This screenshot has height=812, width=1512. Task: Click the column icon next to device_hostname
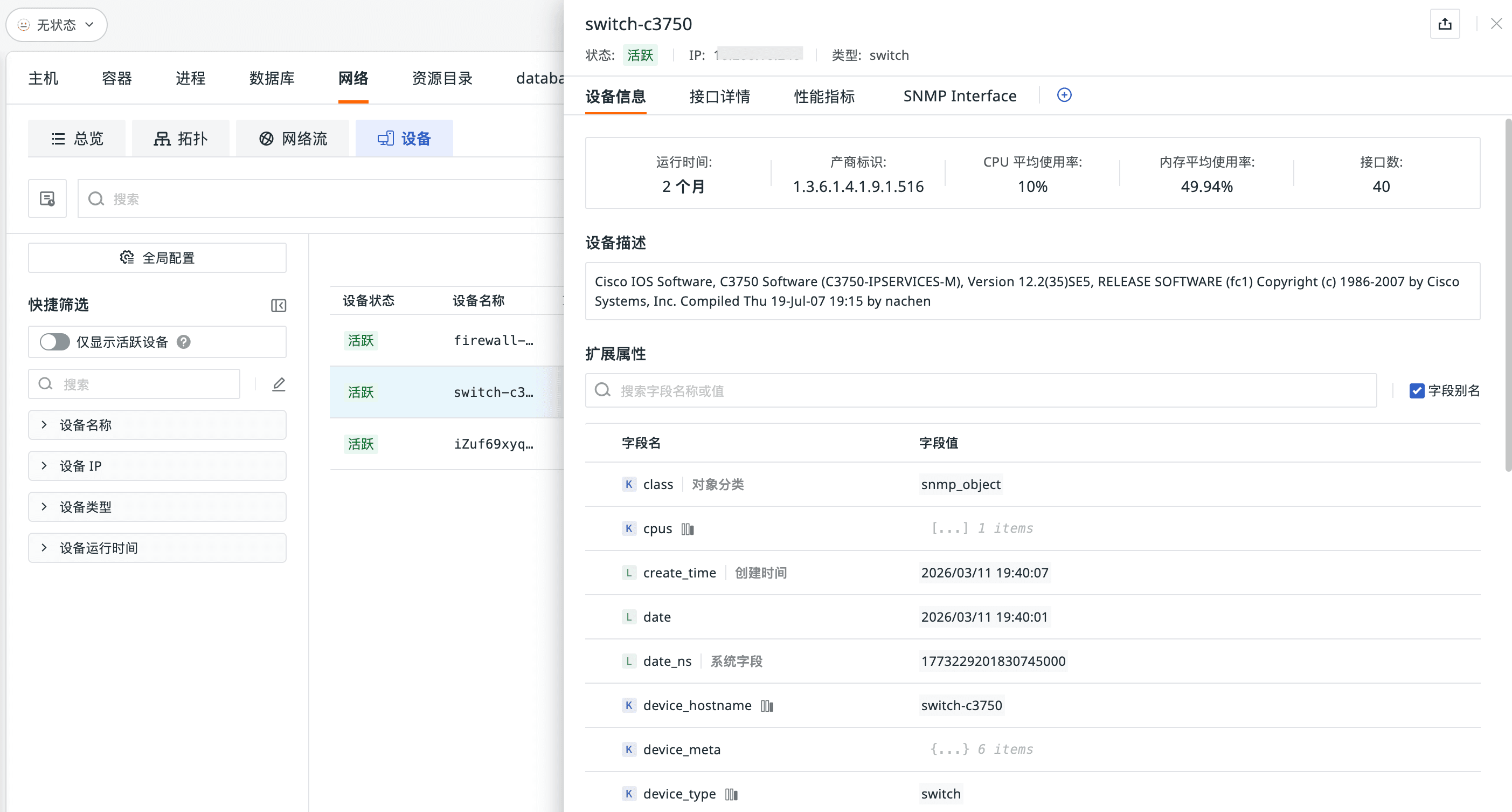tap(767, 706)
